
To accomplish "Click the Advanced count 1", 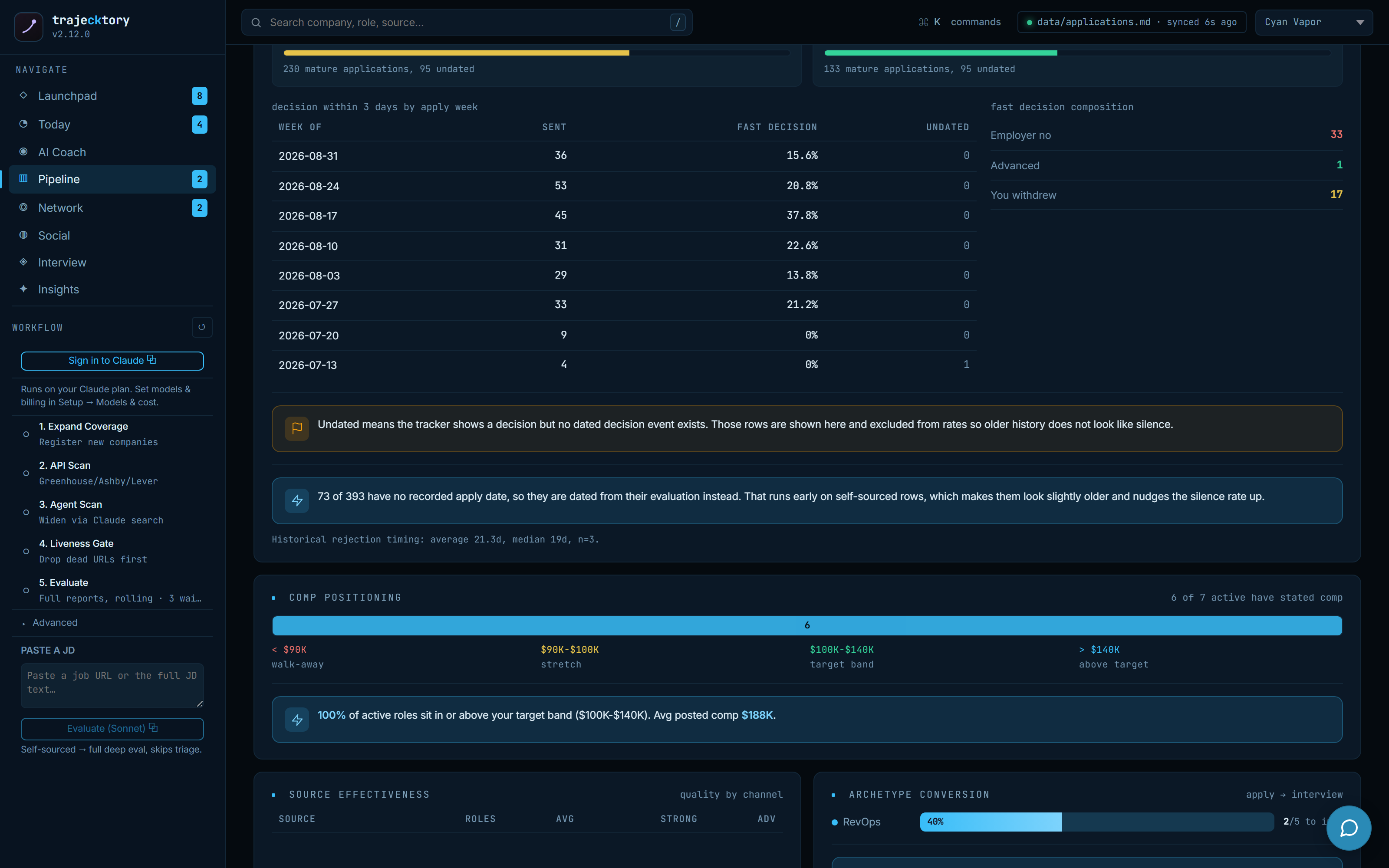I will click(1340, 165).
